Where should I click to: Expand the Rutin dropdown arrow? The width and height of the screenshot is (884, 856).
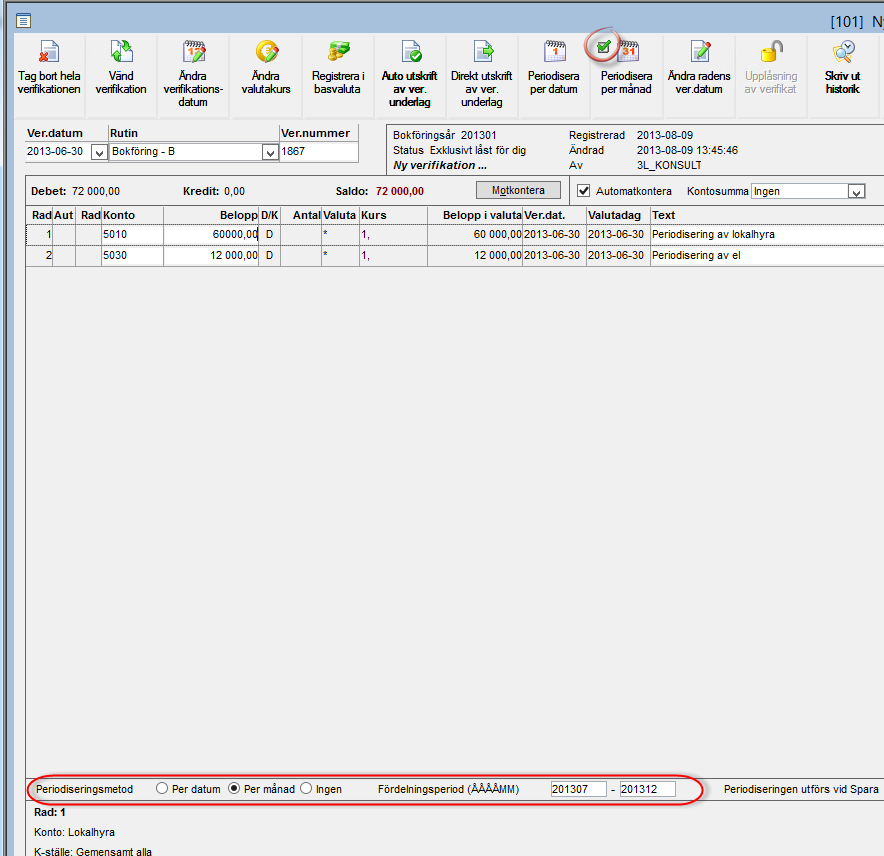coord(270,153)
